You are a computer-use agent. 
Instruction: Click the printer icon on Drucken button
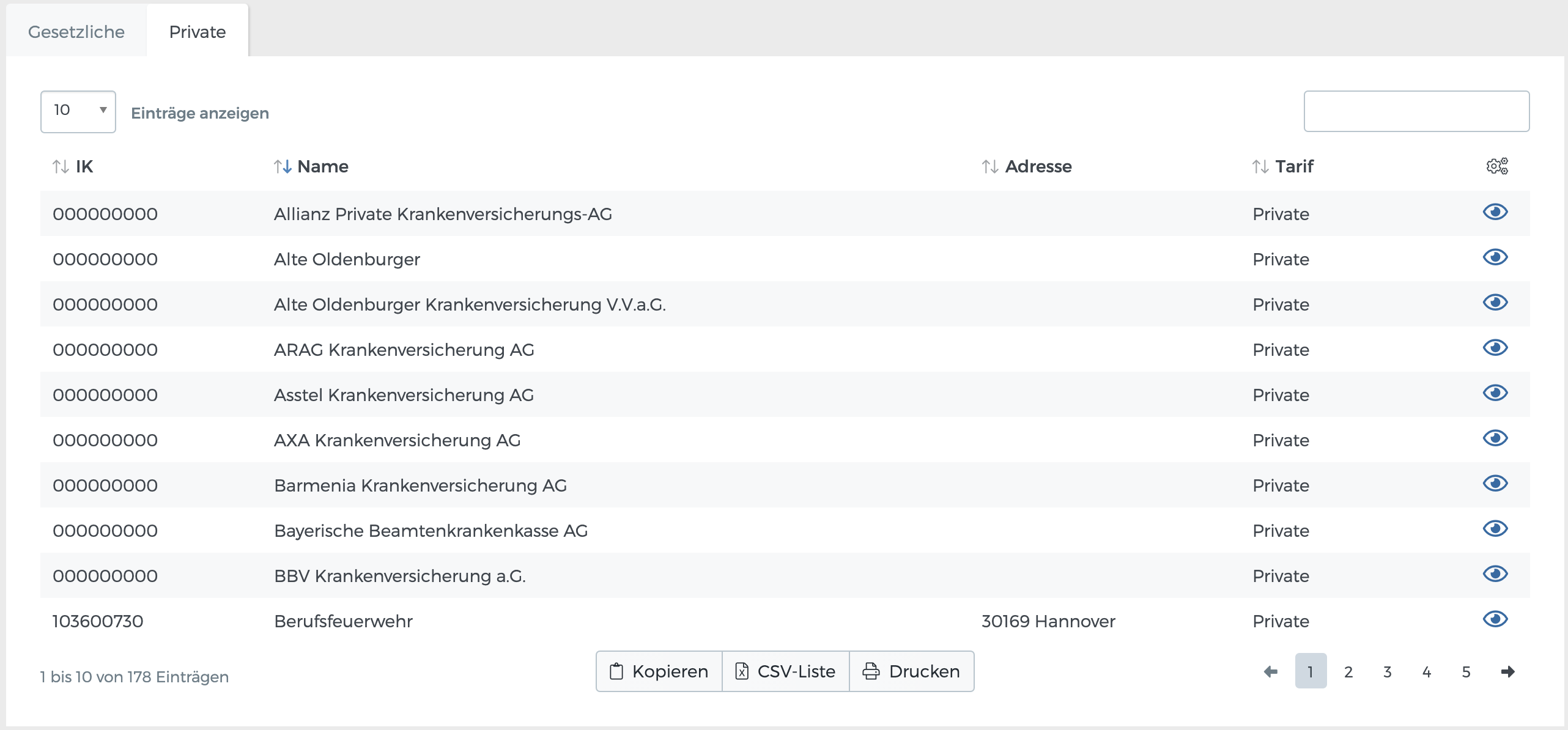pos(871,671)
